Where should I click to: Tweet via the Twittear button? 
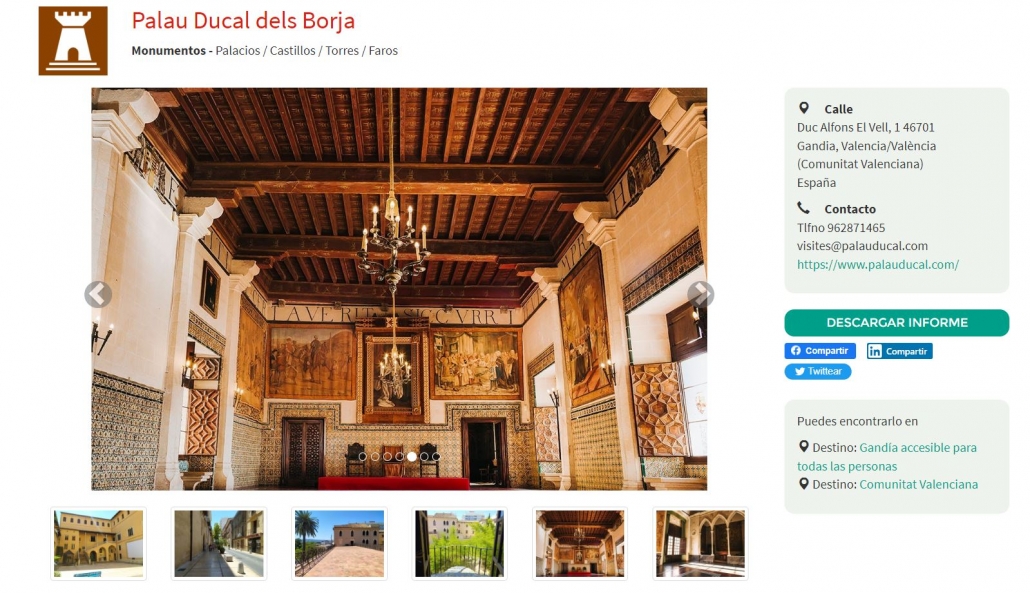818,371
